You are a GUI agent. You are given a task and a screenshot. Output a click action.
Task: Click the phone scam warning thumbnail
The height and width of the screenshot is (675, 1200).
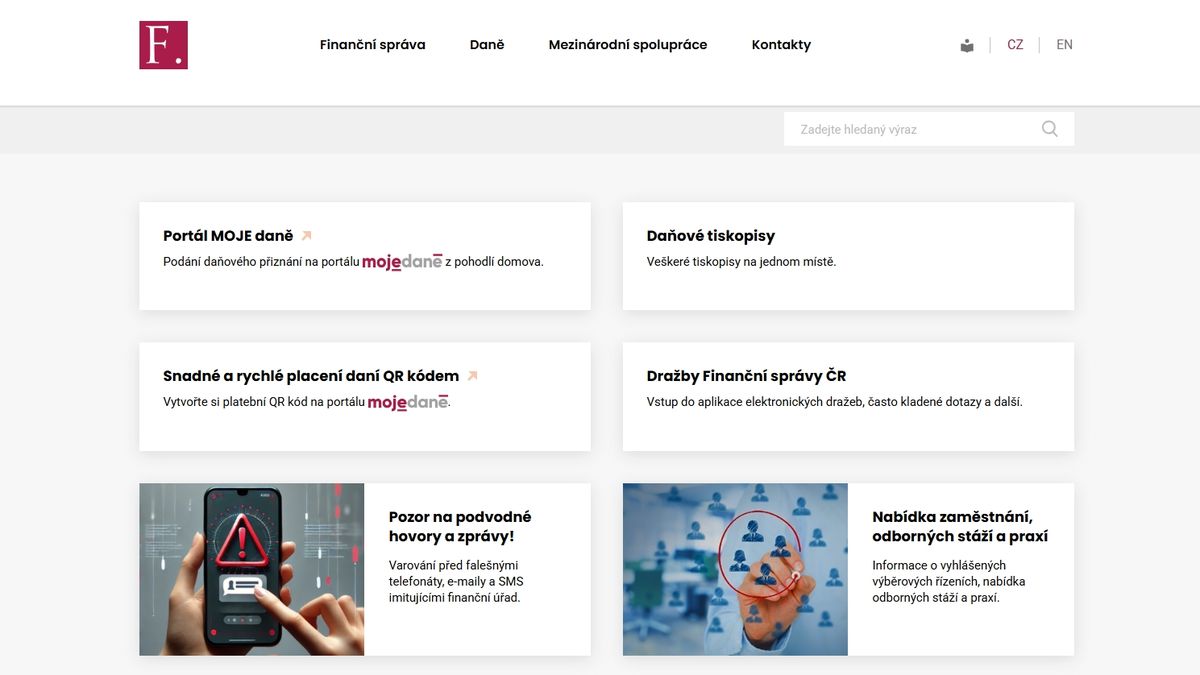point(252,569)
